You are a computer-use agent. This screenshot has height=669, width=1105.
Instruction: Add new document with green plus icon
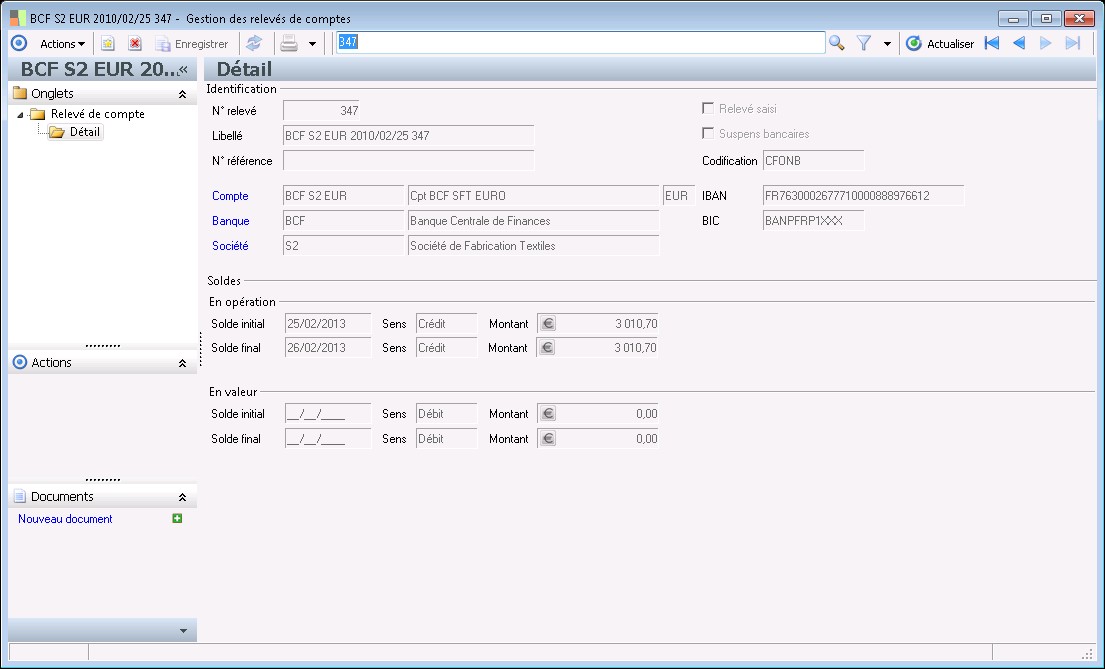click(x=177, y=518)
